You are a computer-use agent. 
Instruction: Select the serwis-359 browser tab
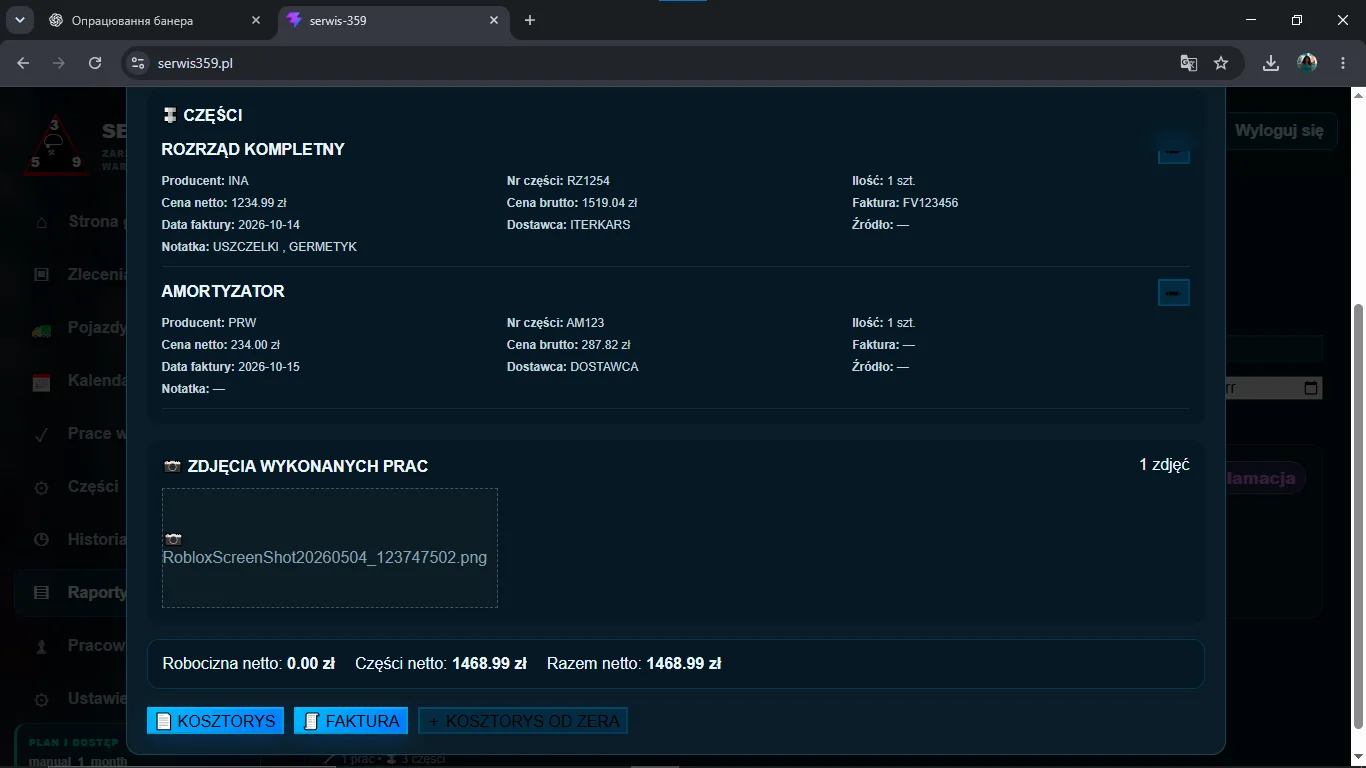tap(395, 21)
